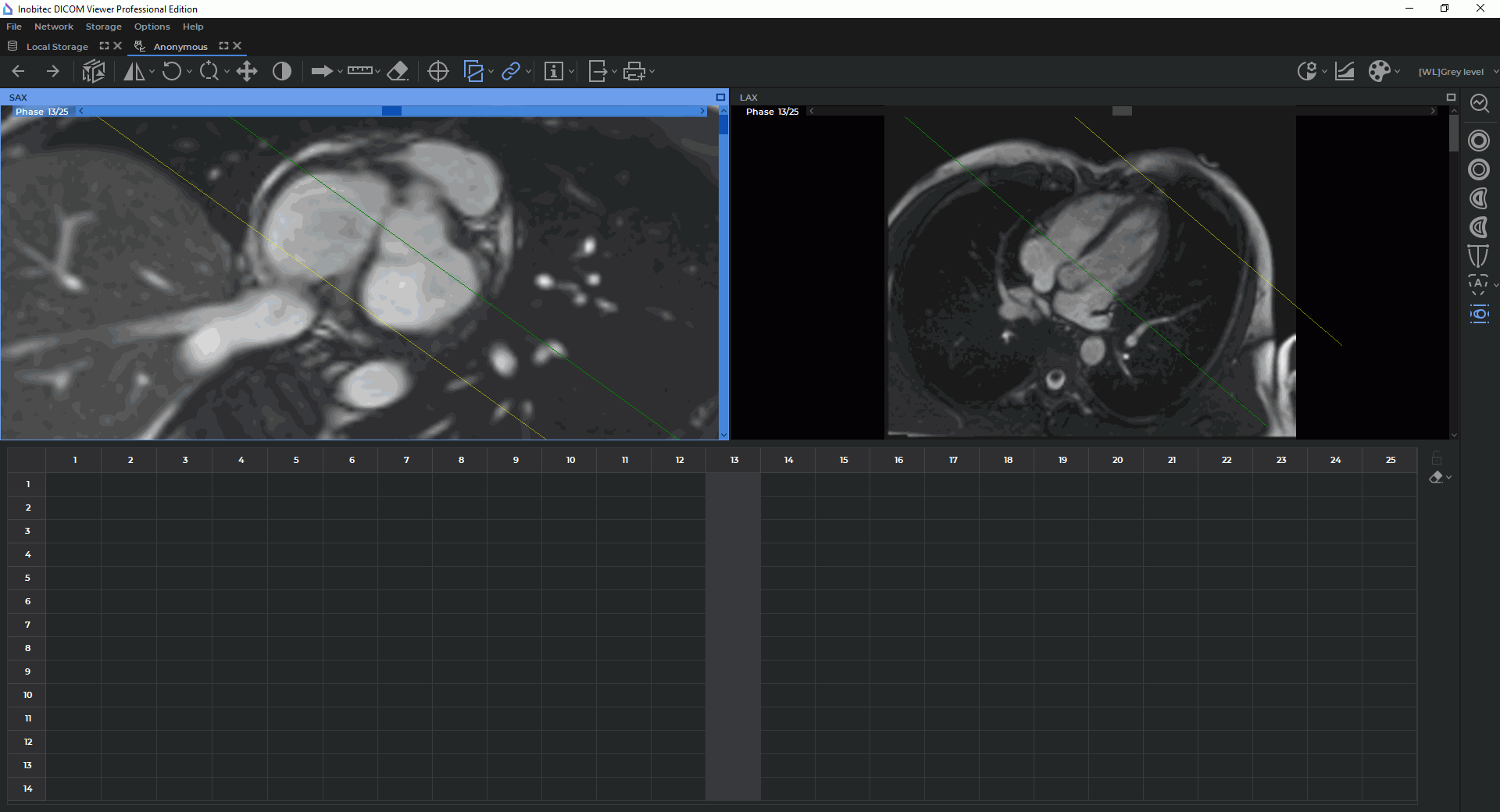Click the Back arrow button

[x=19, y=72]
